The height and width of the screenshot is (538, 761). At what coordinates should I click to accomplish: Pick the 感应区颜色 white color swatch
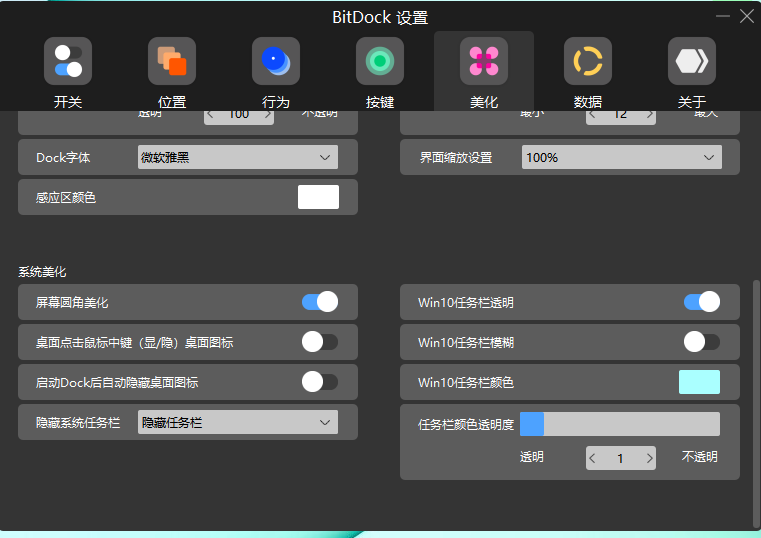point(318,197)
